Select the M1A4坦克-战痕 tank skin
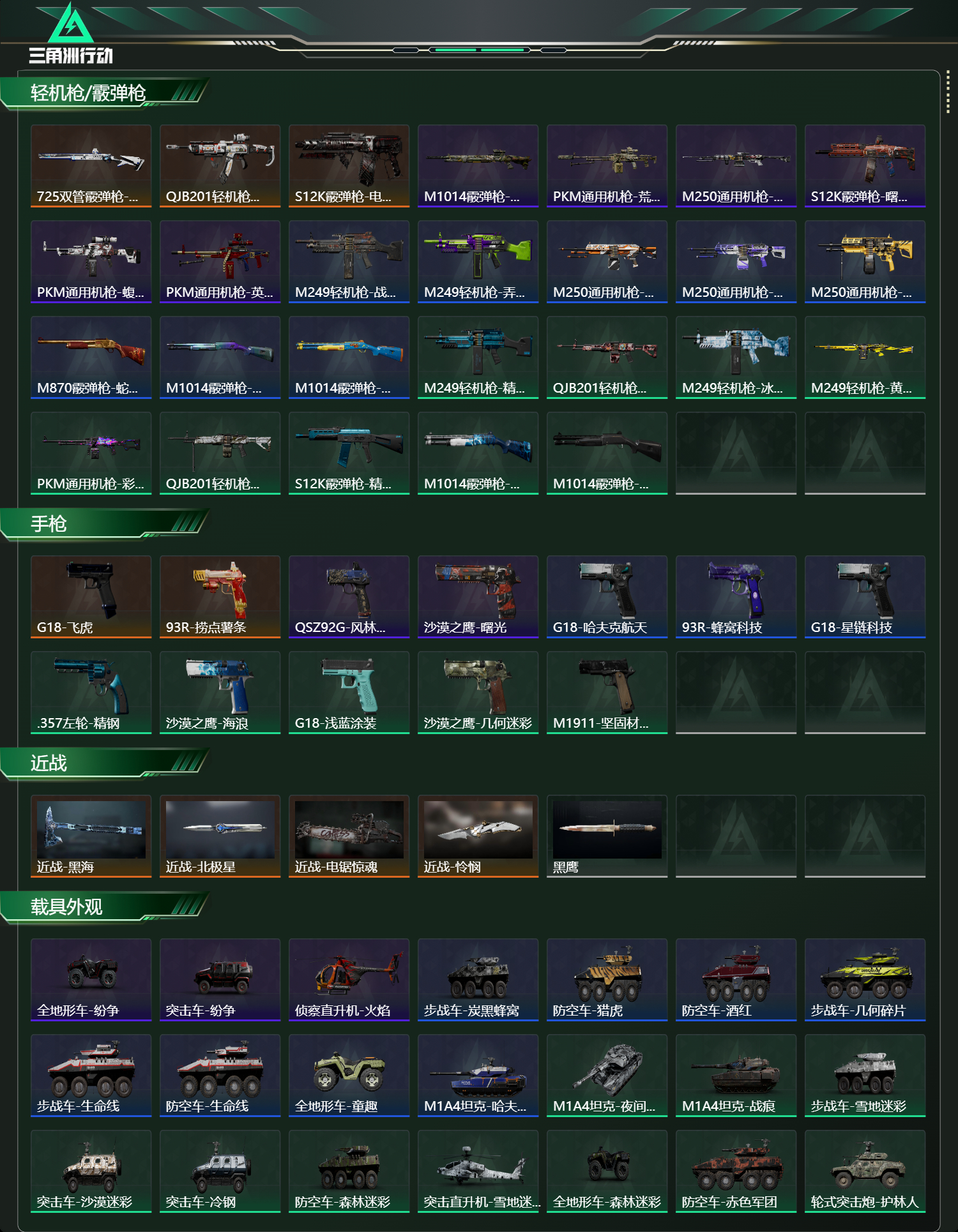The image size is (958, 1232). (x=736, y=1075)
